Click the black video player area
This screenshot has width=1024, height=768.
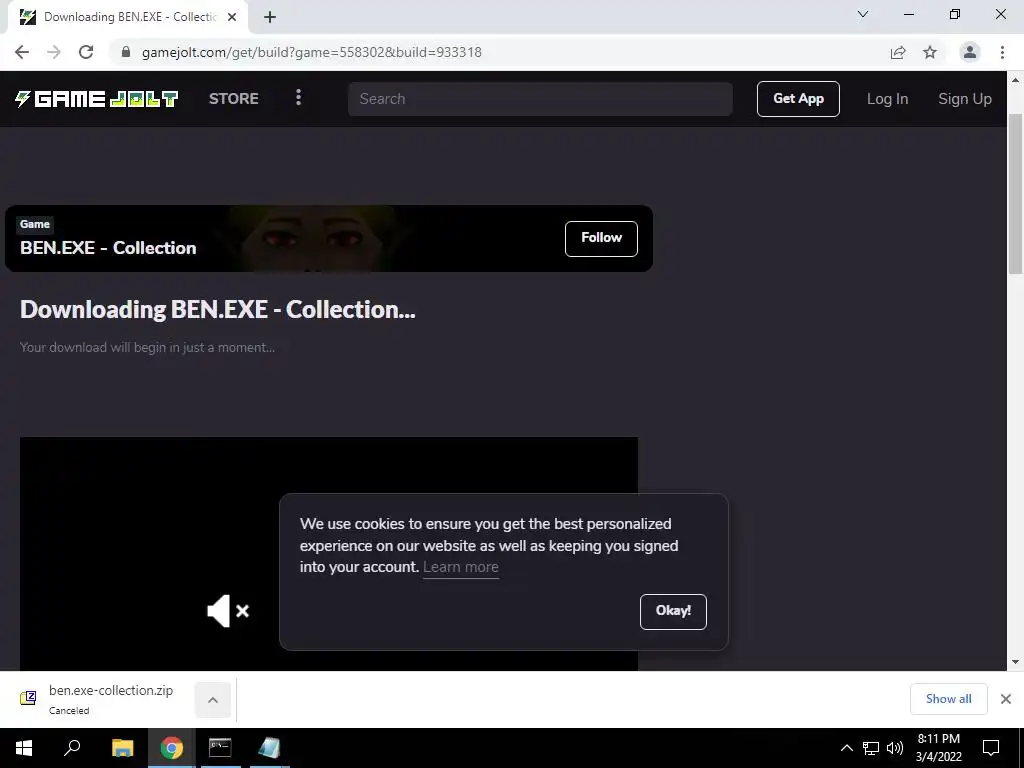[x=328, y=554]
